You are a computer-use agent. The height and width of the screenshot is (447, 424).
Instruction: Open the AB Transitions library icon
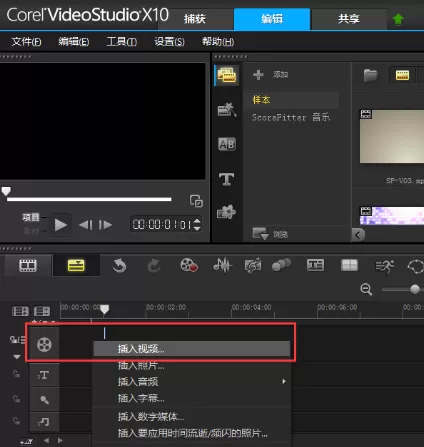click(x=227, y=144)
